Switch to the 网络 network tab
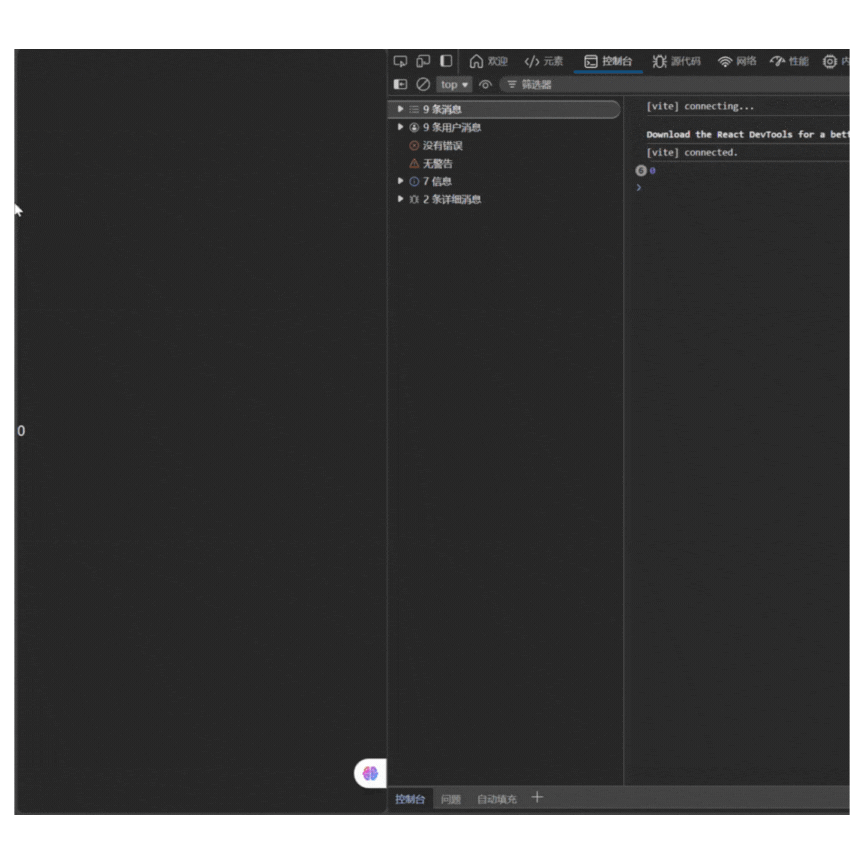Viewport: 864px width, 864px height. (737, 61)
